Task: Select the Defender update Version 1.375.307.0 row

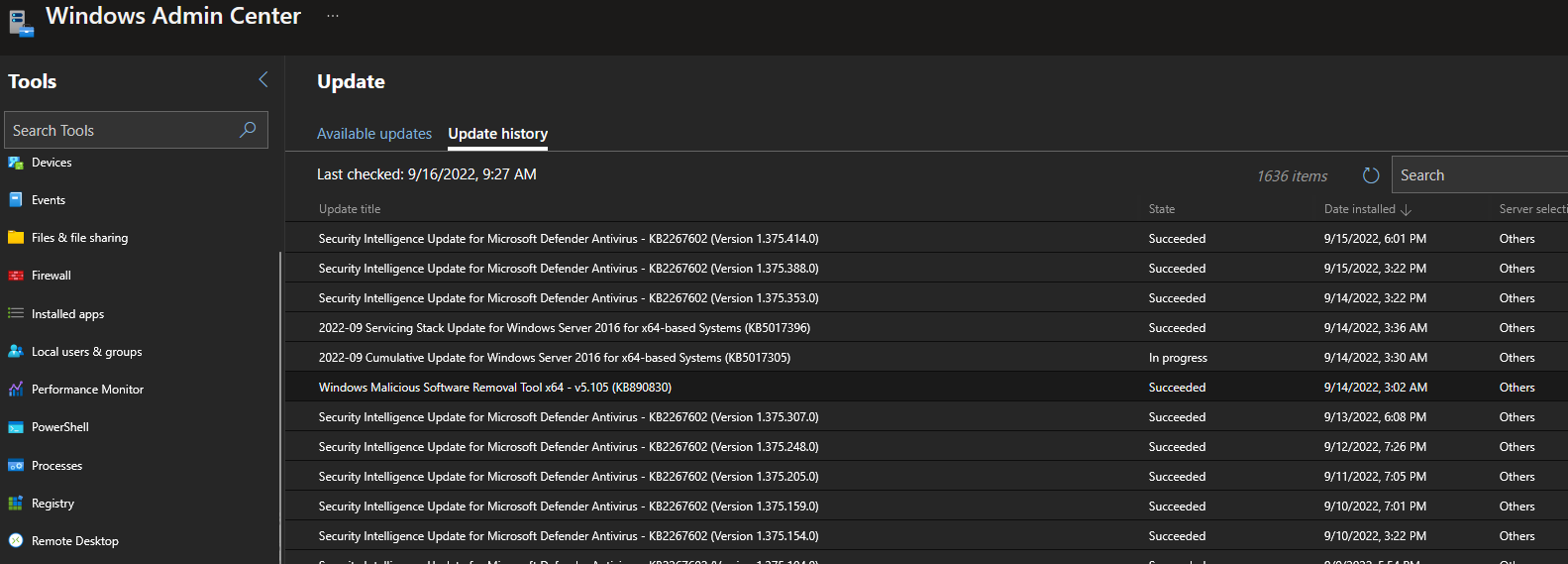Action: click(926, 417)
